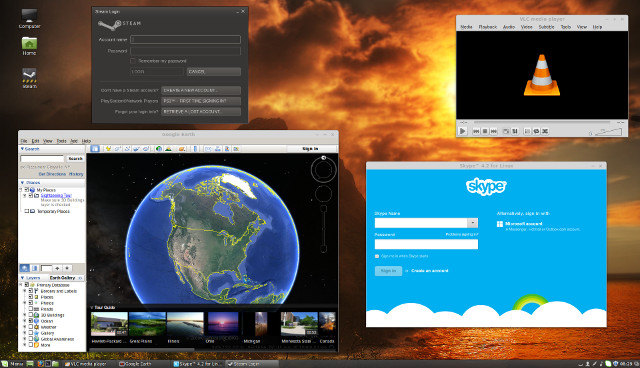
Task: Check Sign me in when Skype starts
Action: (377, 256)
